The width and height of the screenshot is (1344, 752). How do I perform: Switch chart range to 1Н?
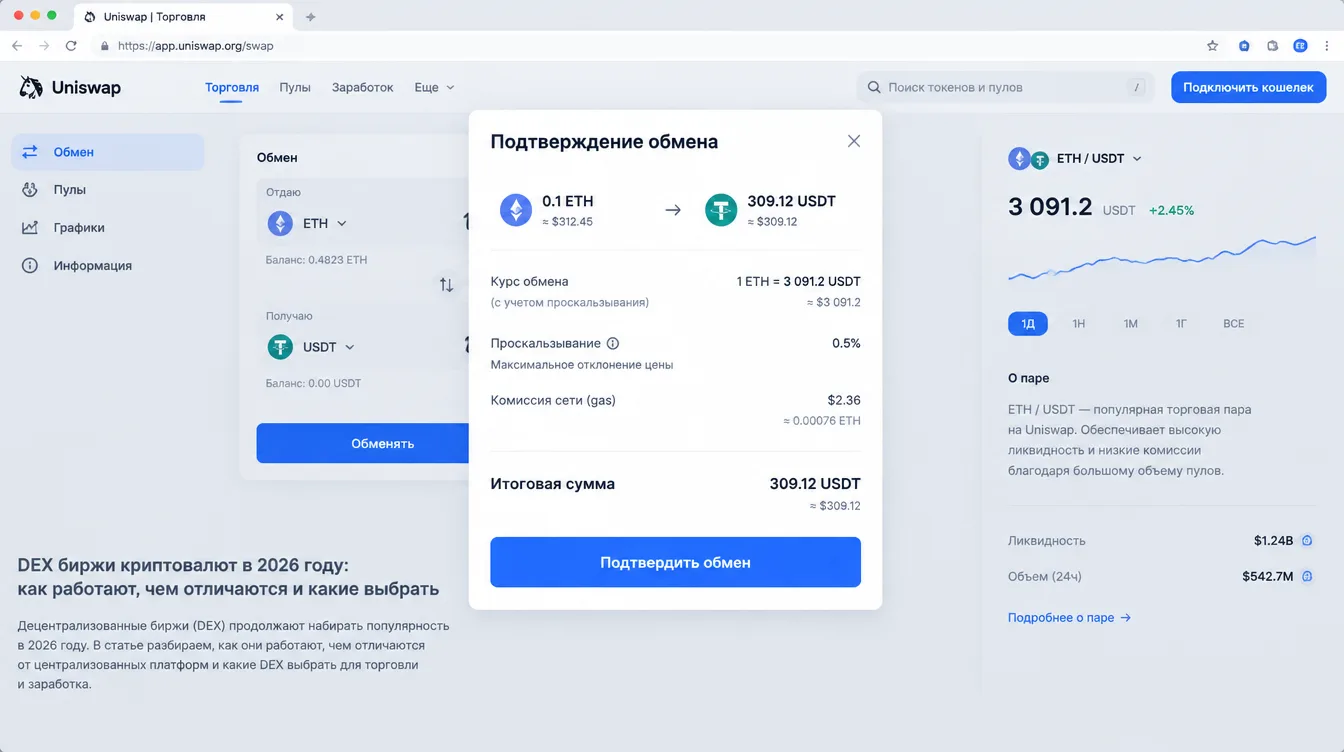[1079, 324]
